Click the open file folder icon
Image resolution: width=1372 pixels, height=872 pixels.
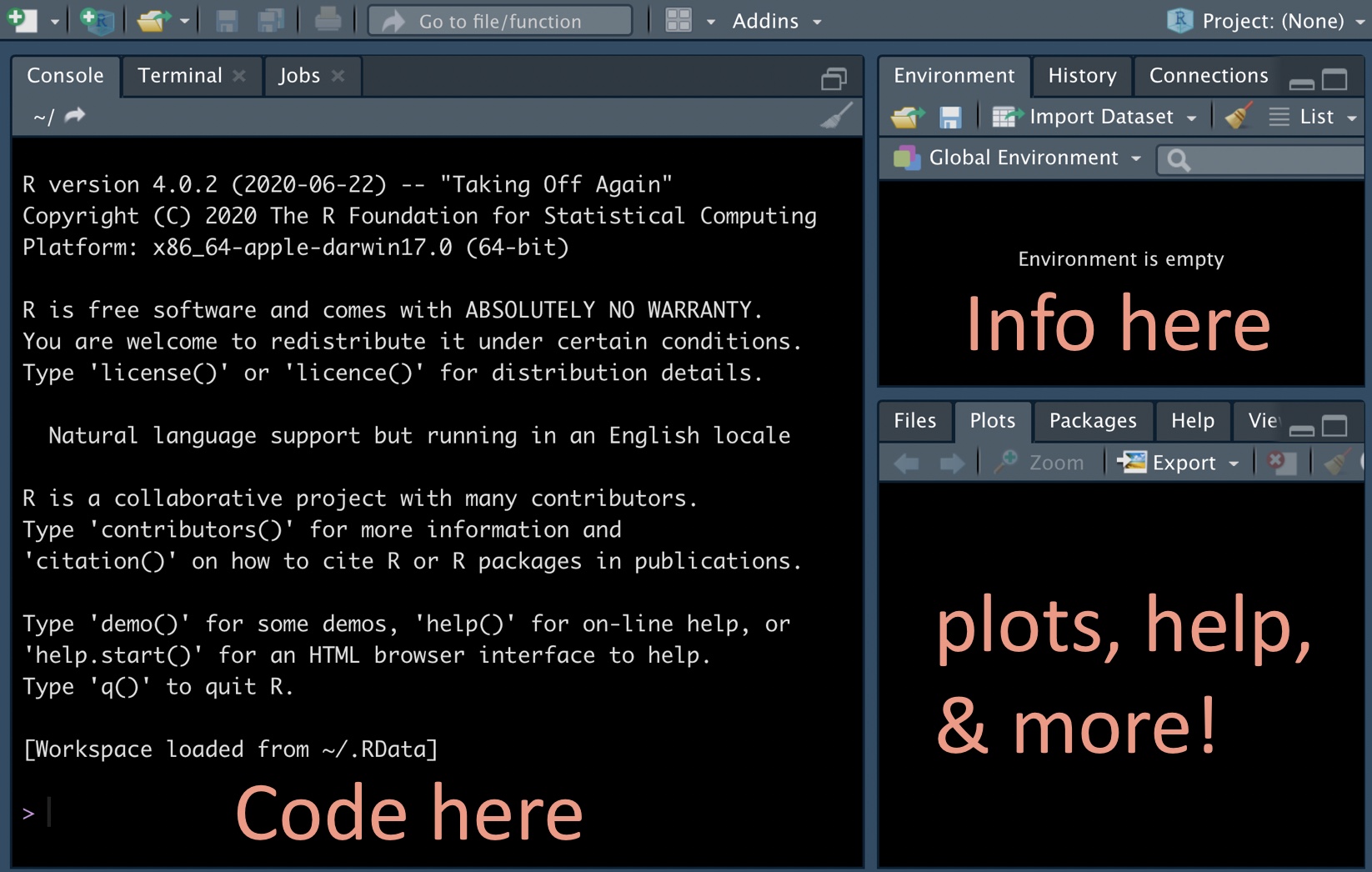[153, 20]
